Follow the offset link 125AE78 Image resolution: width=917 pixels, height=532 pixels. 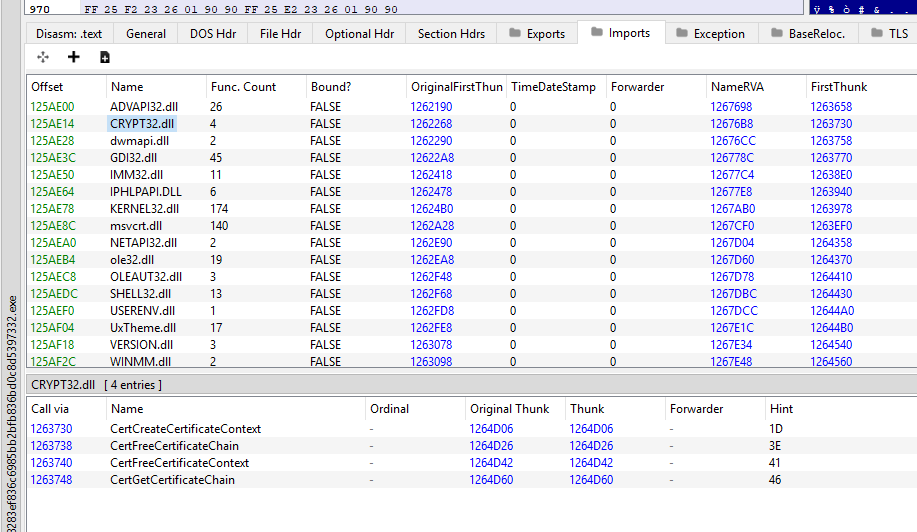coord(52,209)
